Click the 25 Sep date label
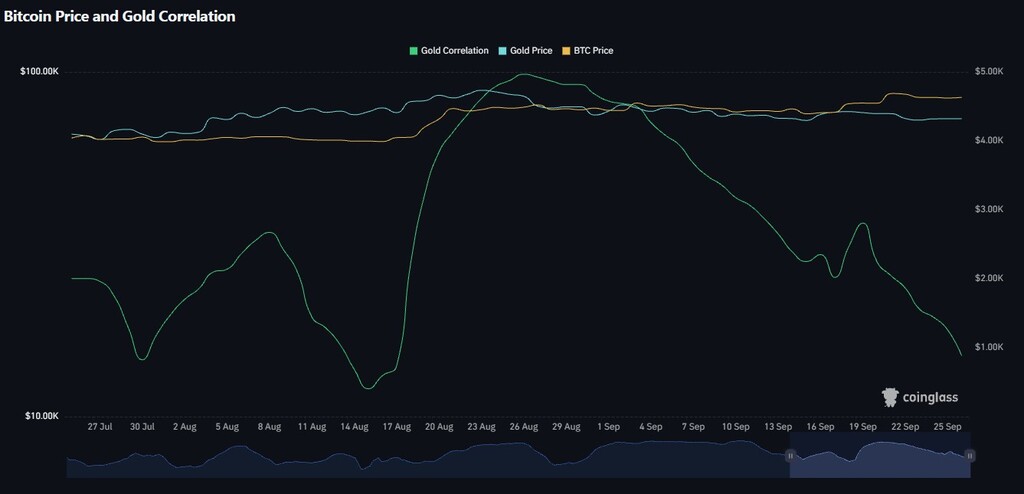 (x=948, y=427)
